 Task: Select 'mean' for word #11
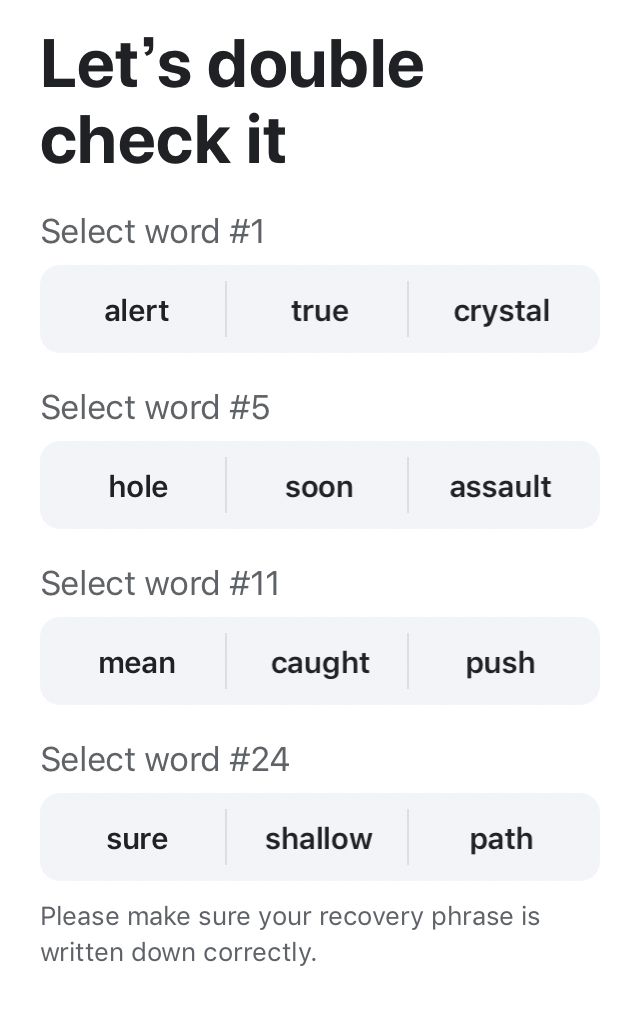coord(137,662)
